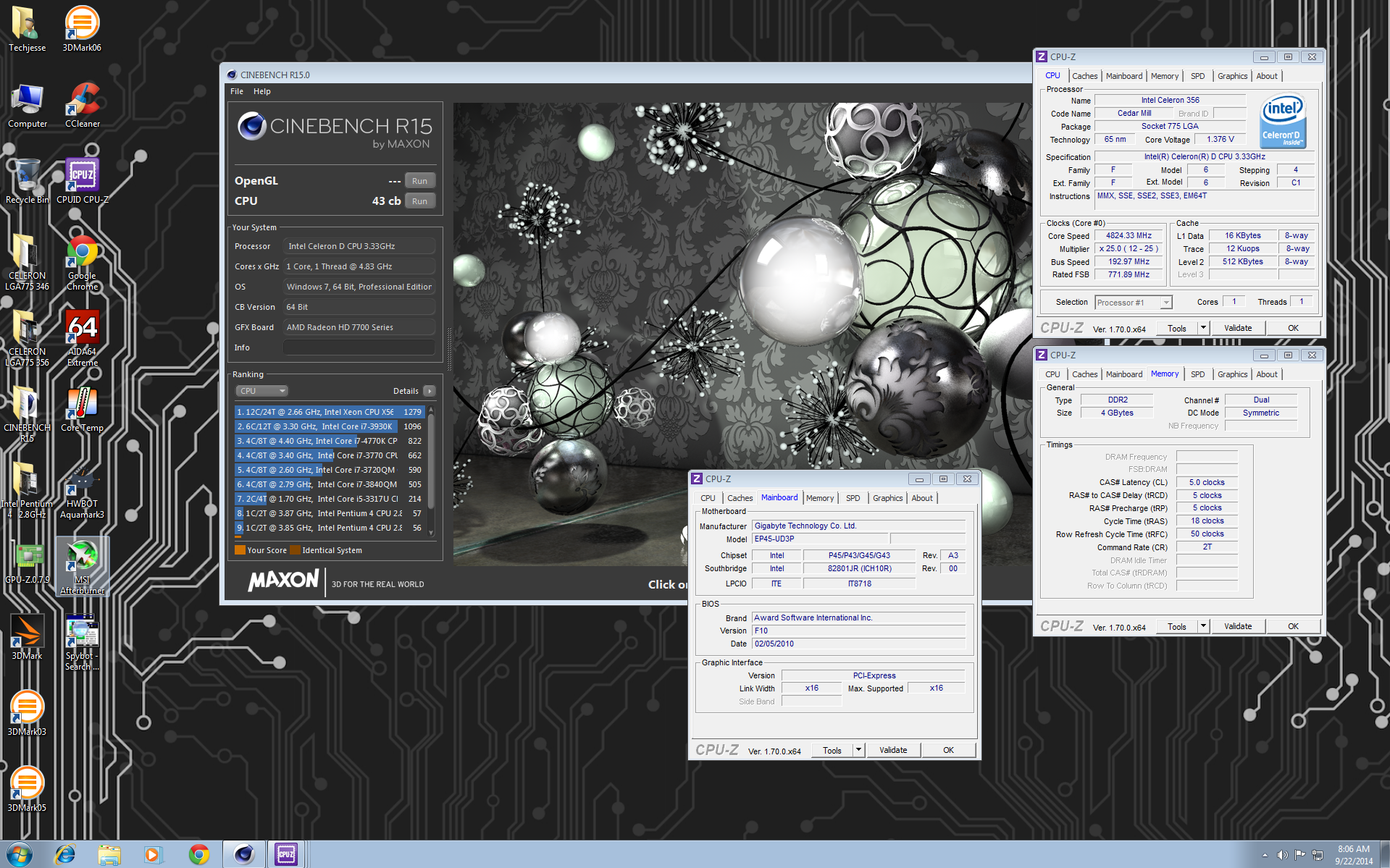Show hidden system tray icons arrow
The image size is (1390, 868).
click(x=1265, y=855)
